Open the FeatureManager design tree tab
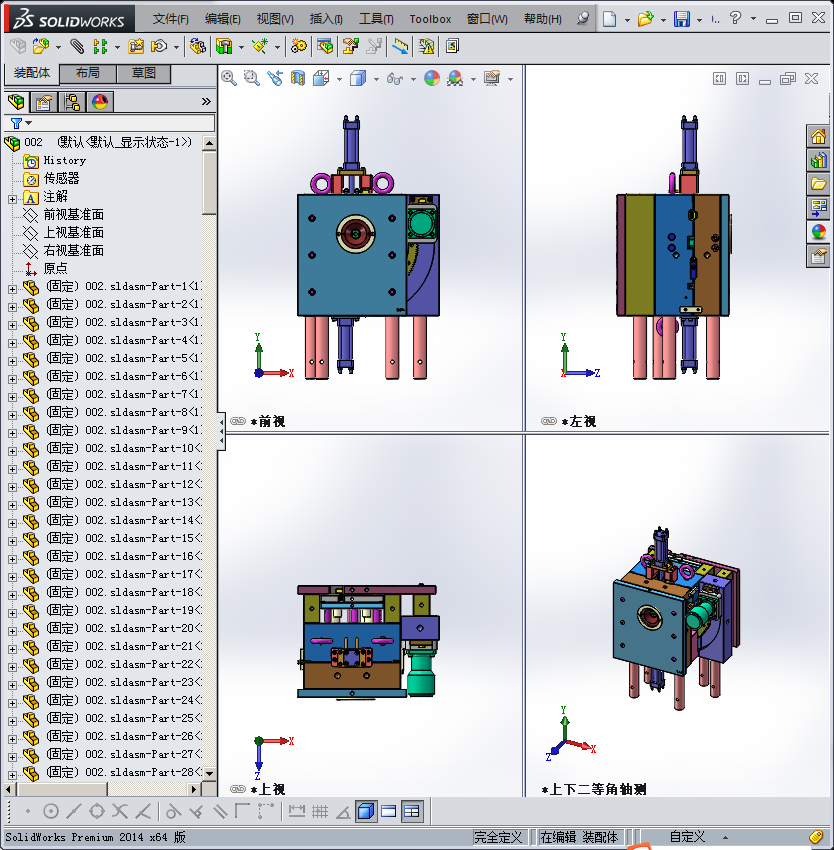834x850 pixels. [16, 101]
